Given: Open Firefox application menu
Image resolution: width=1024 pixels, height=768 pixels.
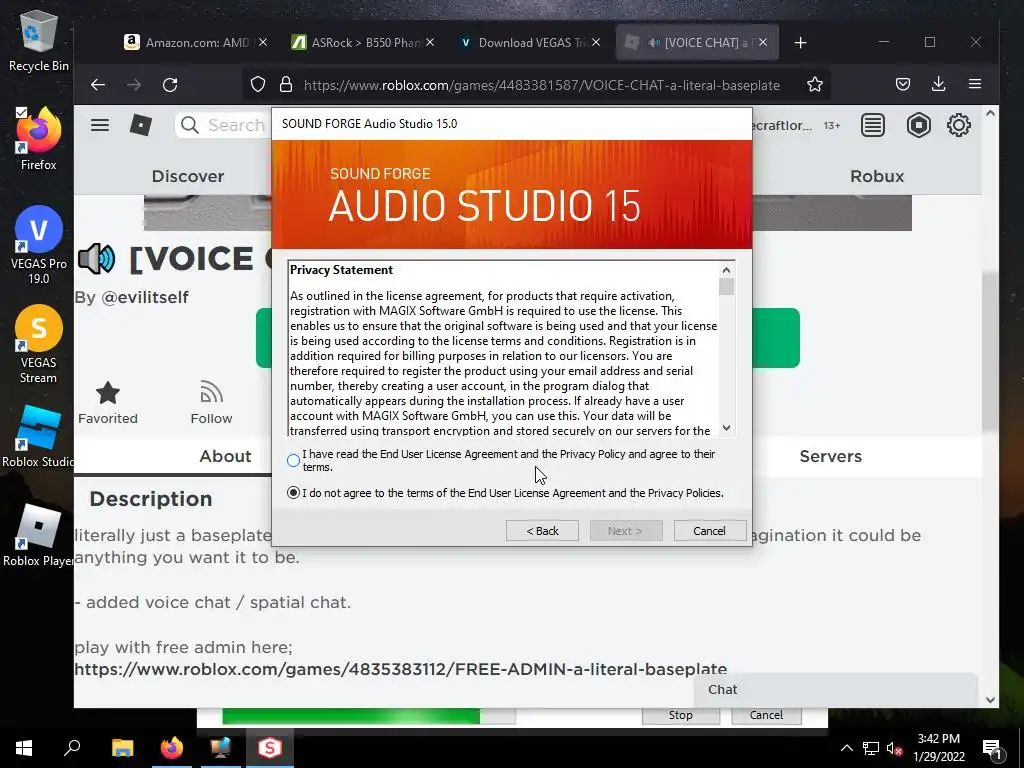Looking at the screenshot, I should pos(975,84).
